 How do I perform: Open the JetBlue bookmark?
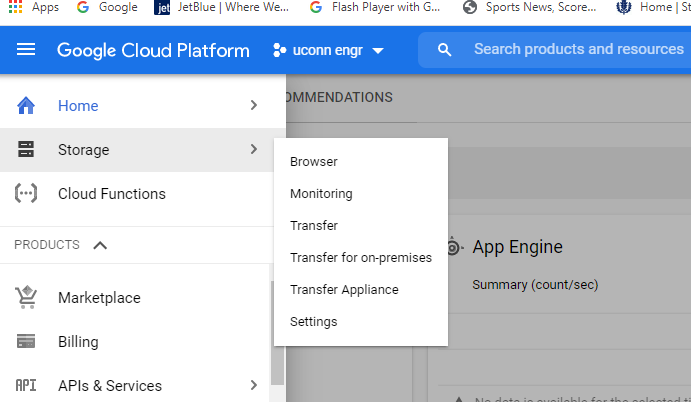point(221,7)
